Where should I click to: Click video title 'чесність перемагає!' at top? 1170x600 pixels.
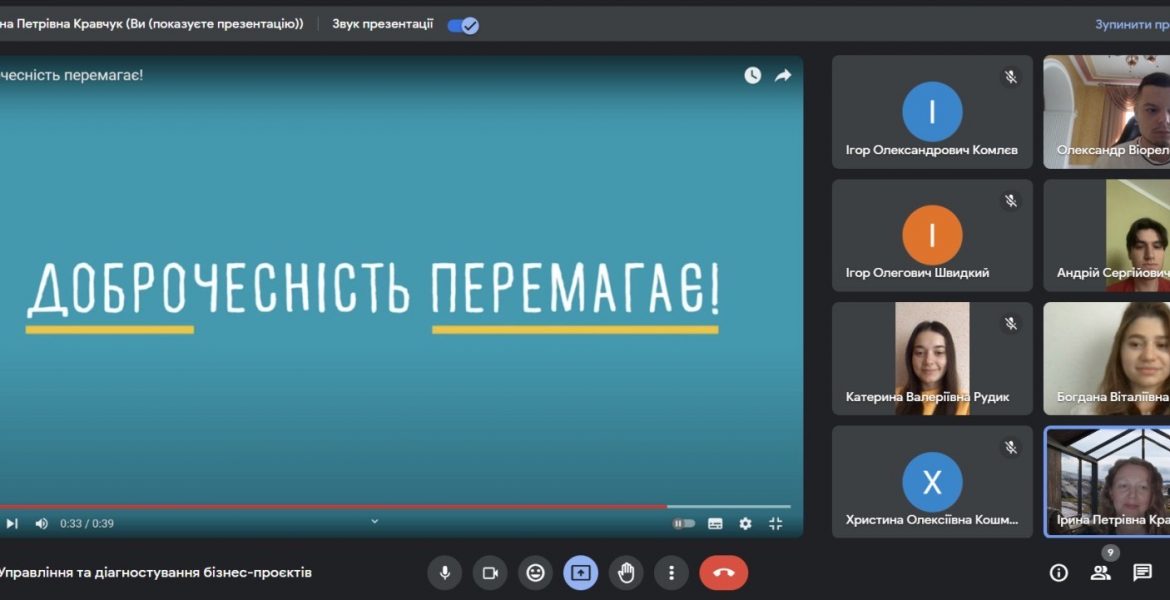(x=72, y=75)
